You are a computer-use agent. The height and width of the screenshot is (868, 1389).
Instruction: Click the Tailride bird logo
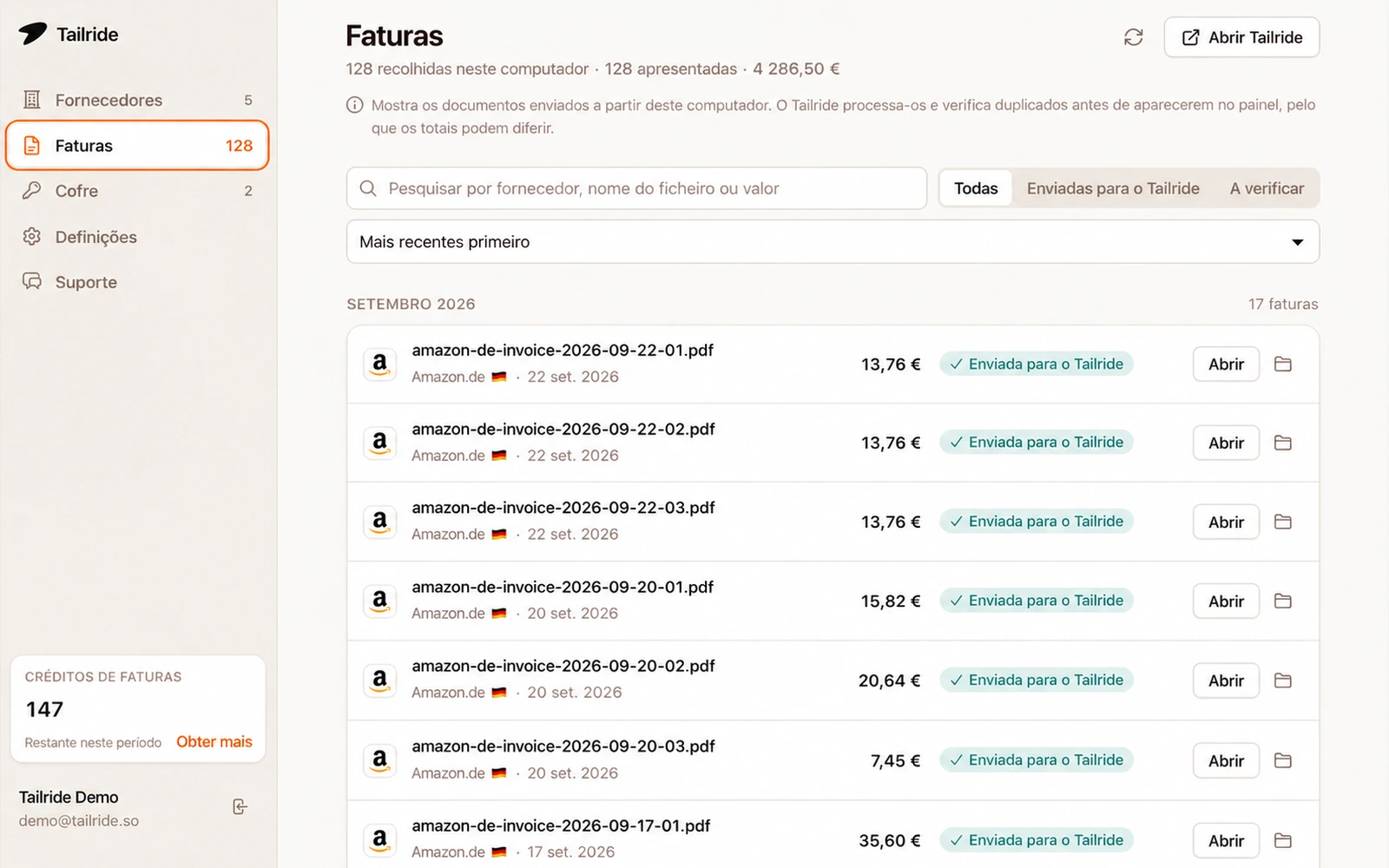33,34
